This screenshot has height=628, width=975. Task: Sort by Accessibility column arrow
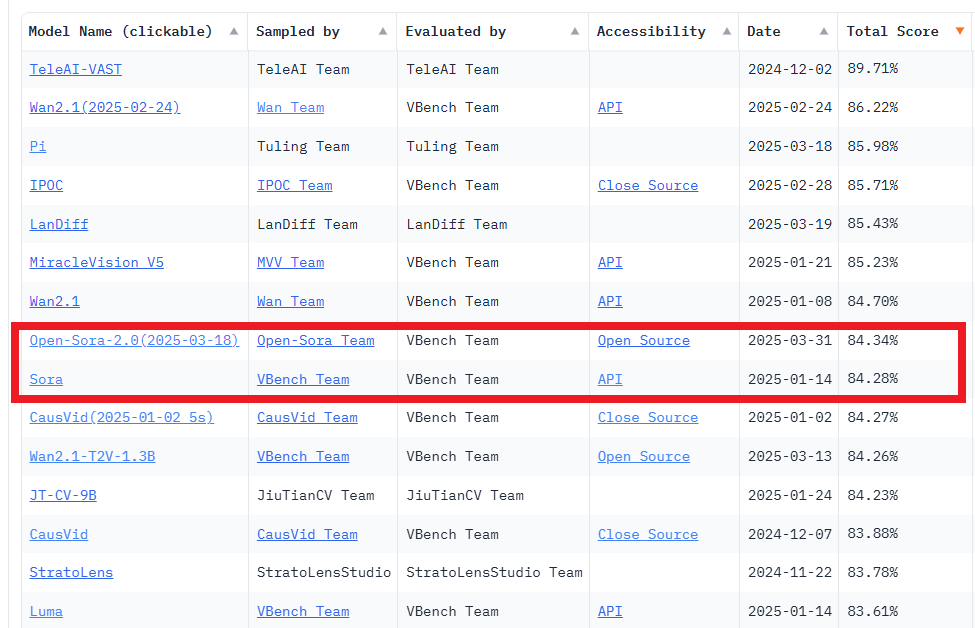pos(727,31)
